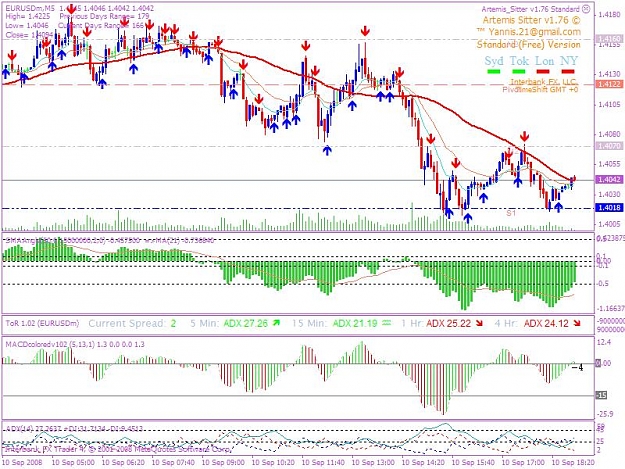Click the Lon session label
Screen dimensions: 625x469
point(544,61)
